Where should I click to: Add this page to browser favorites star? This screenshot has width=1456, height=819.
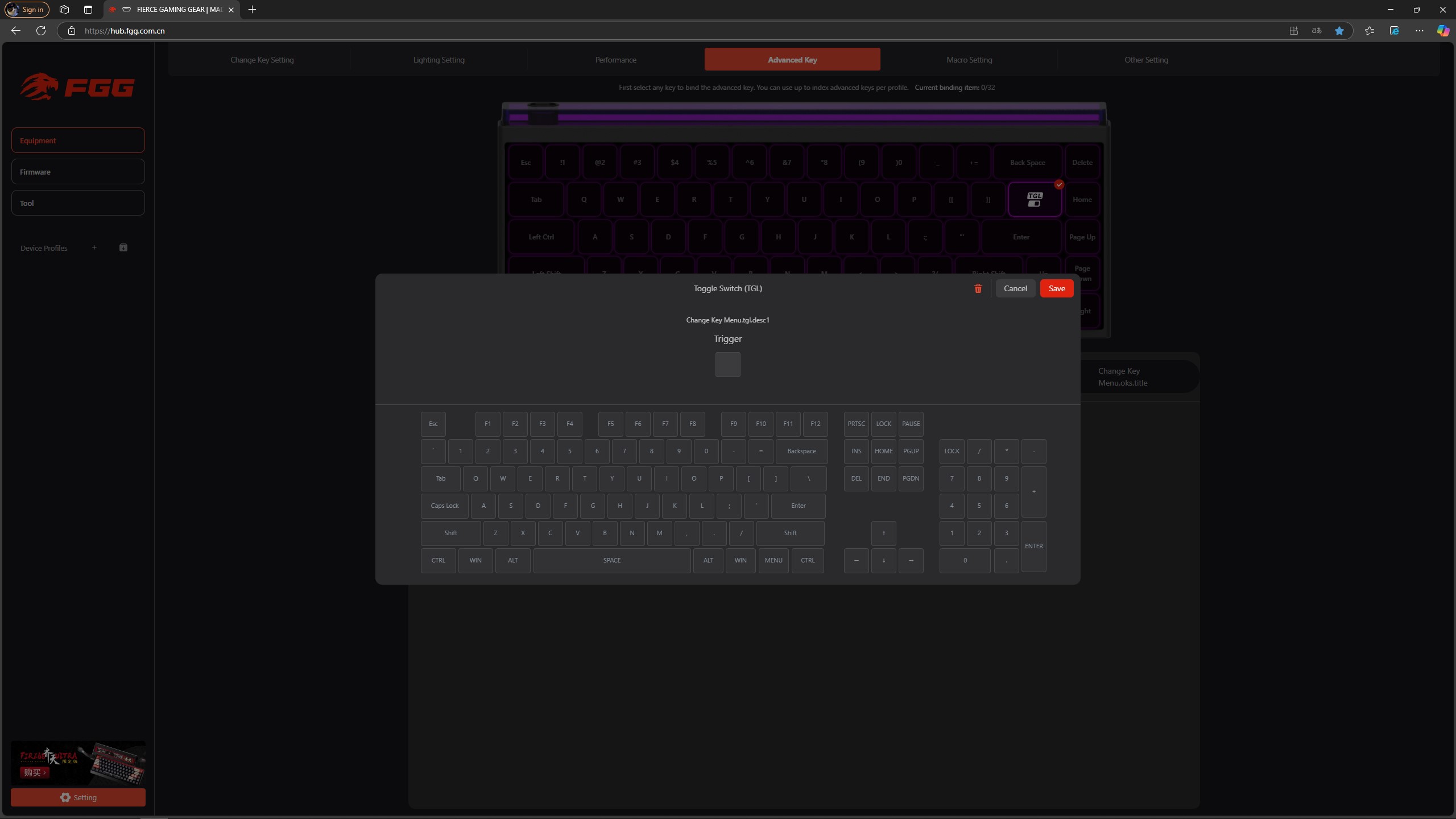click(x=1339, y=31)
